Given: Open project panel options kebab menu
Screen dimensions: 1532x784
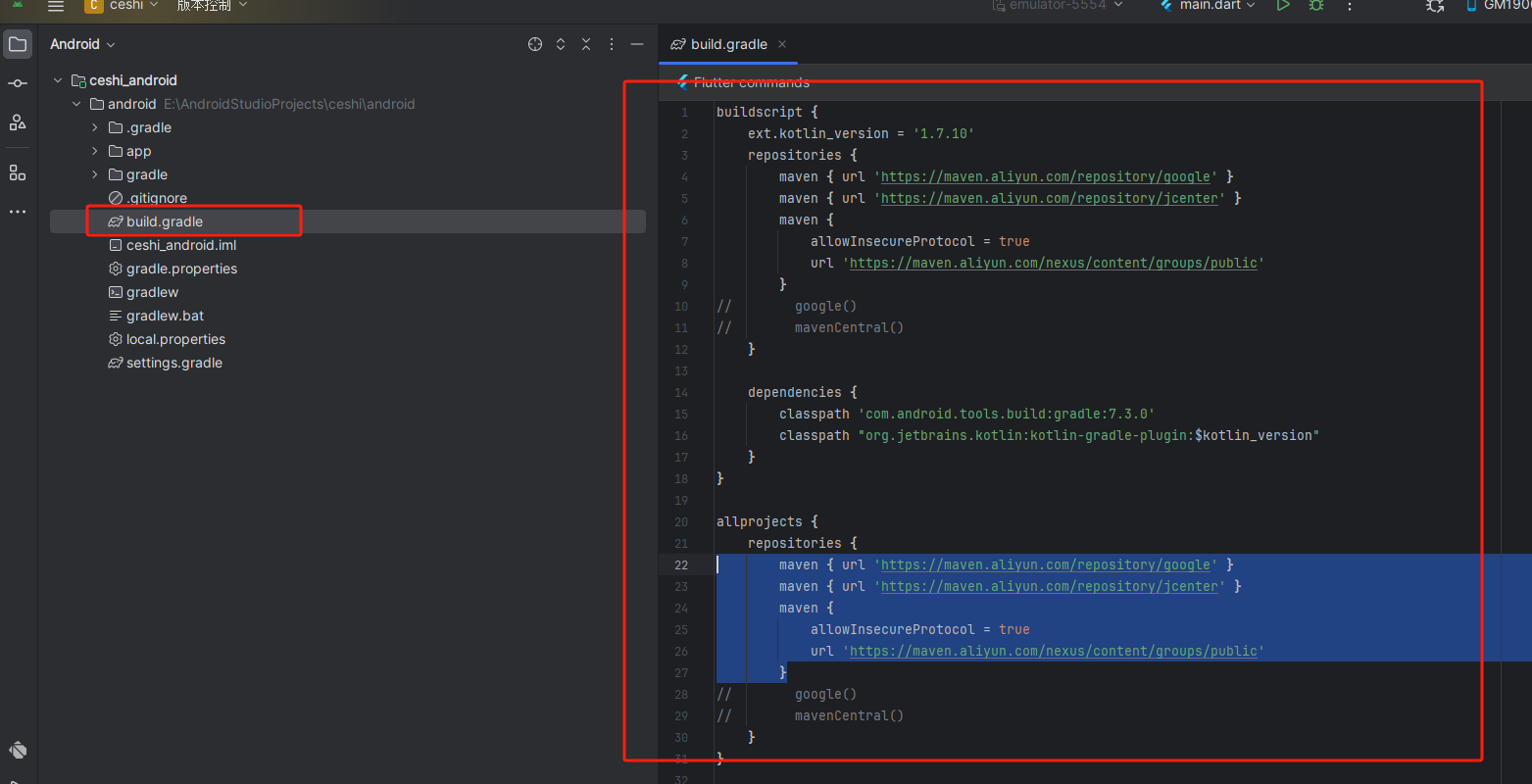Looking at the screenshot, I should pos(612,44).
